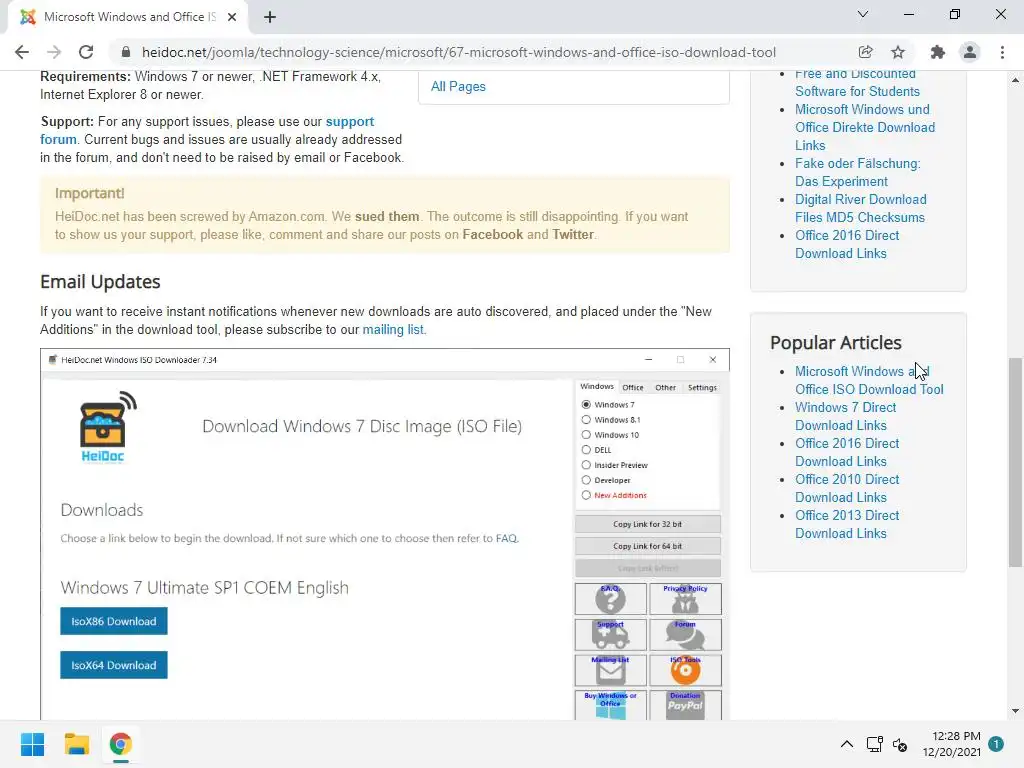Click the Chrome taskbar icon
The image size is (1024, 768).
[121, 744]
